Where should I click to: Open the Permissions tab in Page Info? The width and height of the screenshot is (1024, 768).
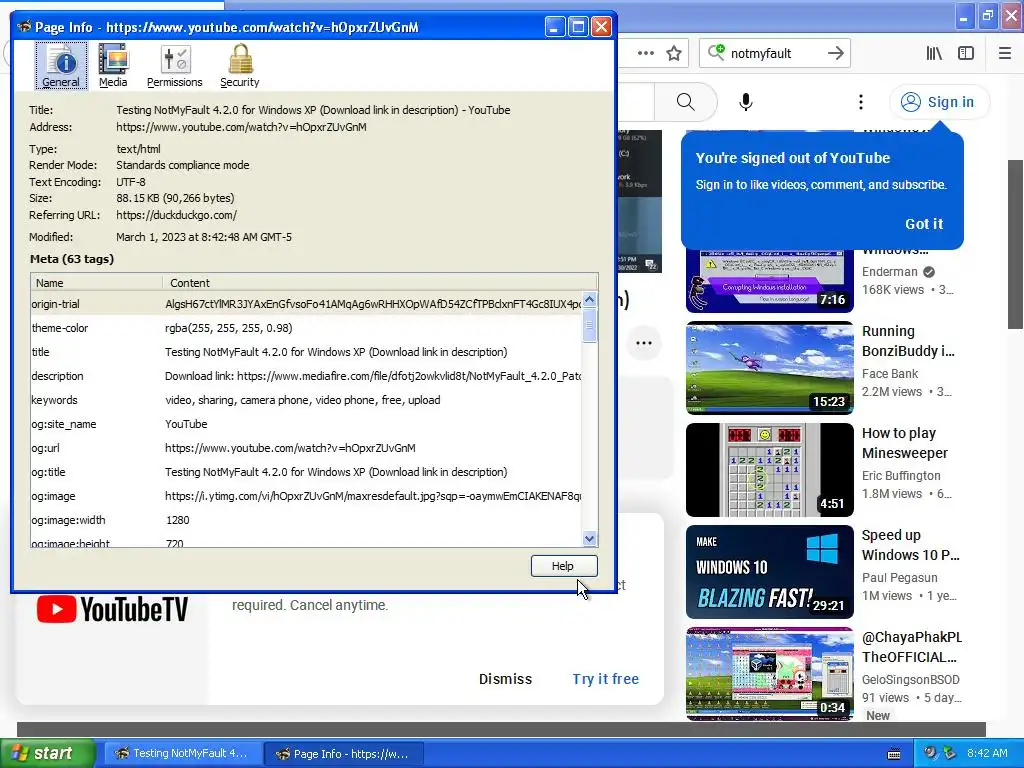click(174, 65)
